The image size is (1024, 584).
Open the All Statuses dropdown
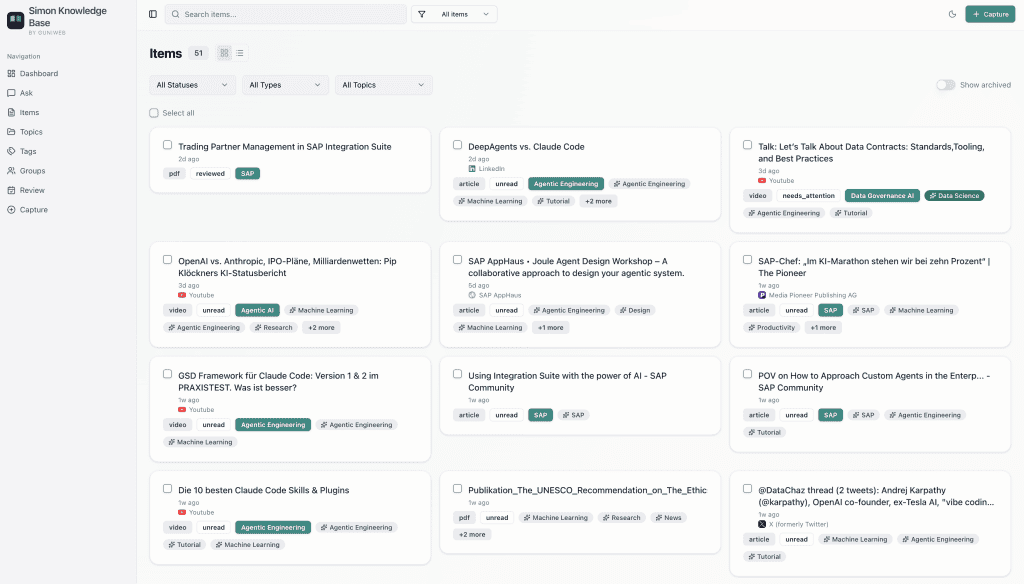pos(192,85)
